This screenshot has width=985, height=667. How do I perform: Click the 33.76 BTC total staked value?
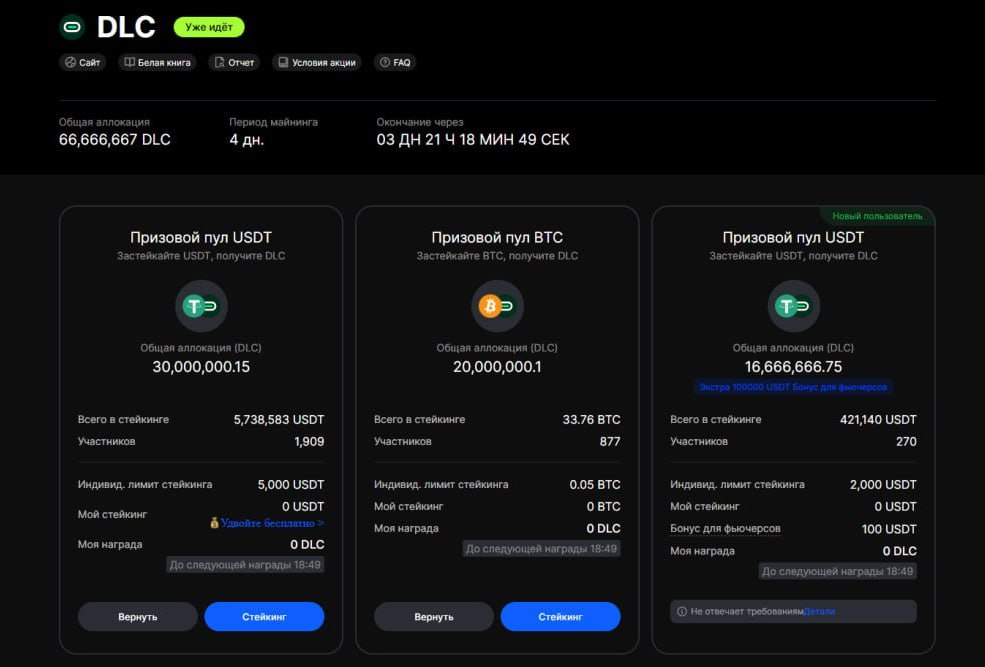[x=591, y=420]
